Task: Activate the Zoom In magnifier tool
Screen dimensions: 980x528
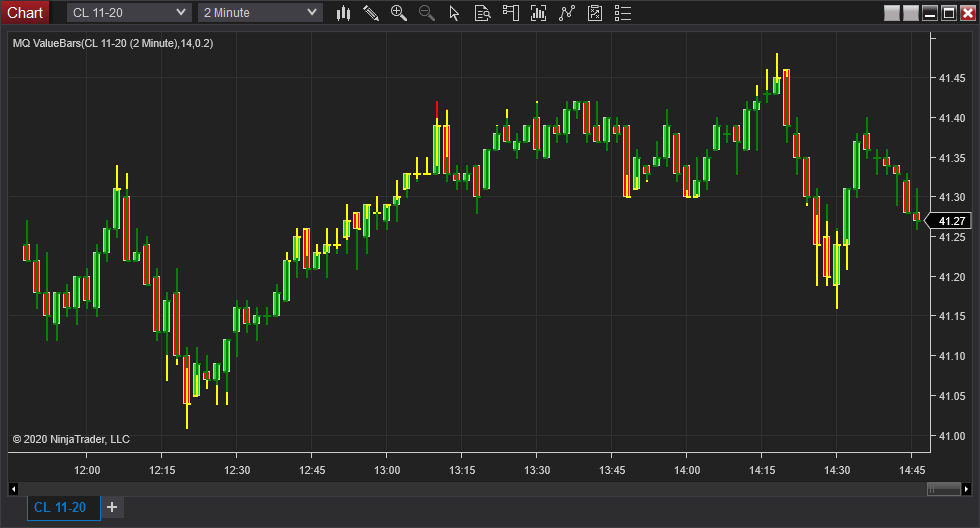Action: pyautogui.click(x=399, y=13)
